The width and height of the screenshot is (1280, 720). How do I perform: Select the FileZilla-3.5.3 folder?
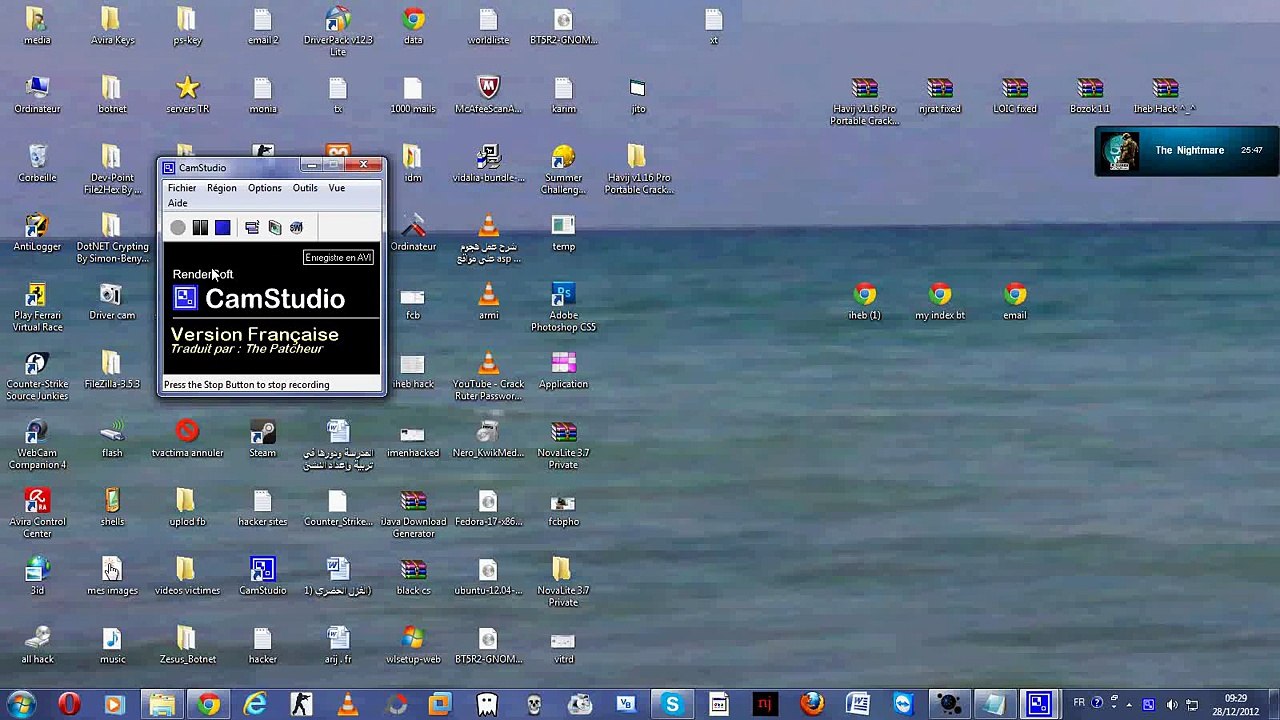coord(111,370)
